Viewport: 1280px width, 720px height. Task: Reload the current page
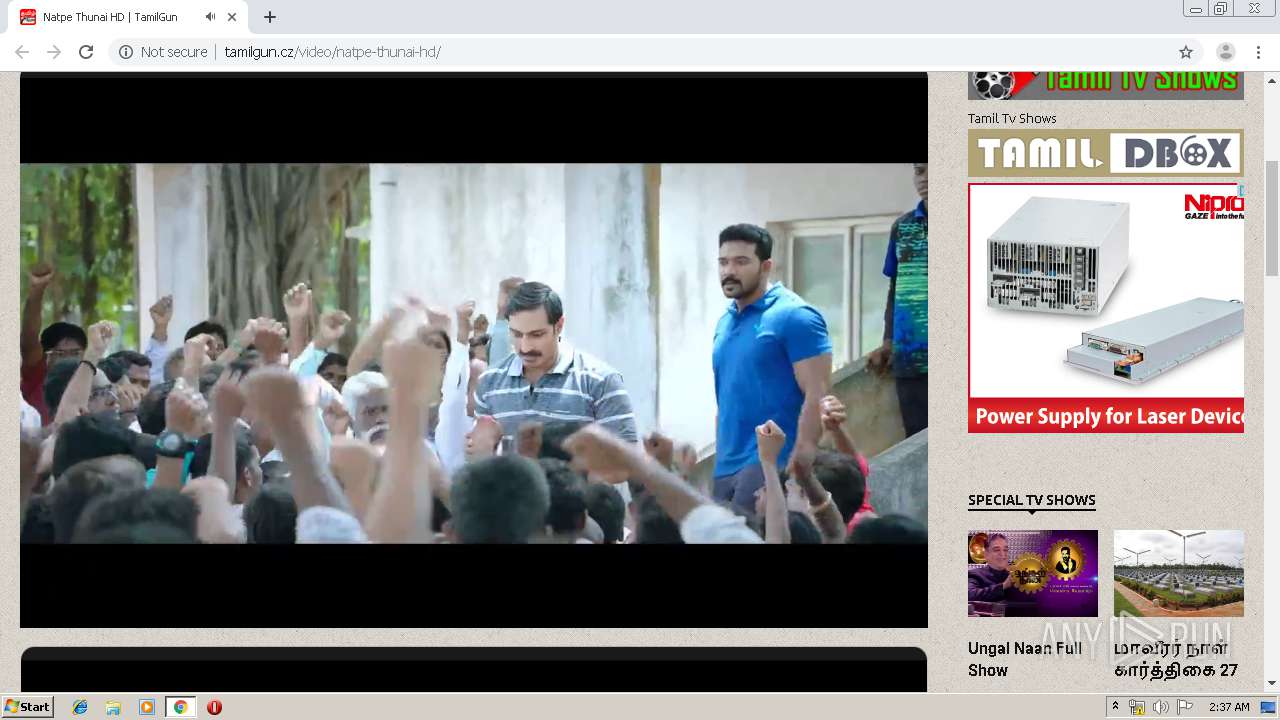(86, 52)
